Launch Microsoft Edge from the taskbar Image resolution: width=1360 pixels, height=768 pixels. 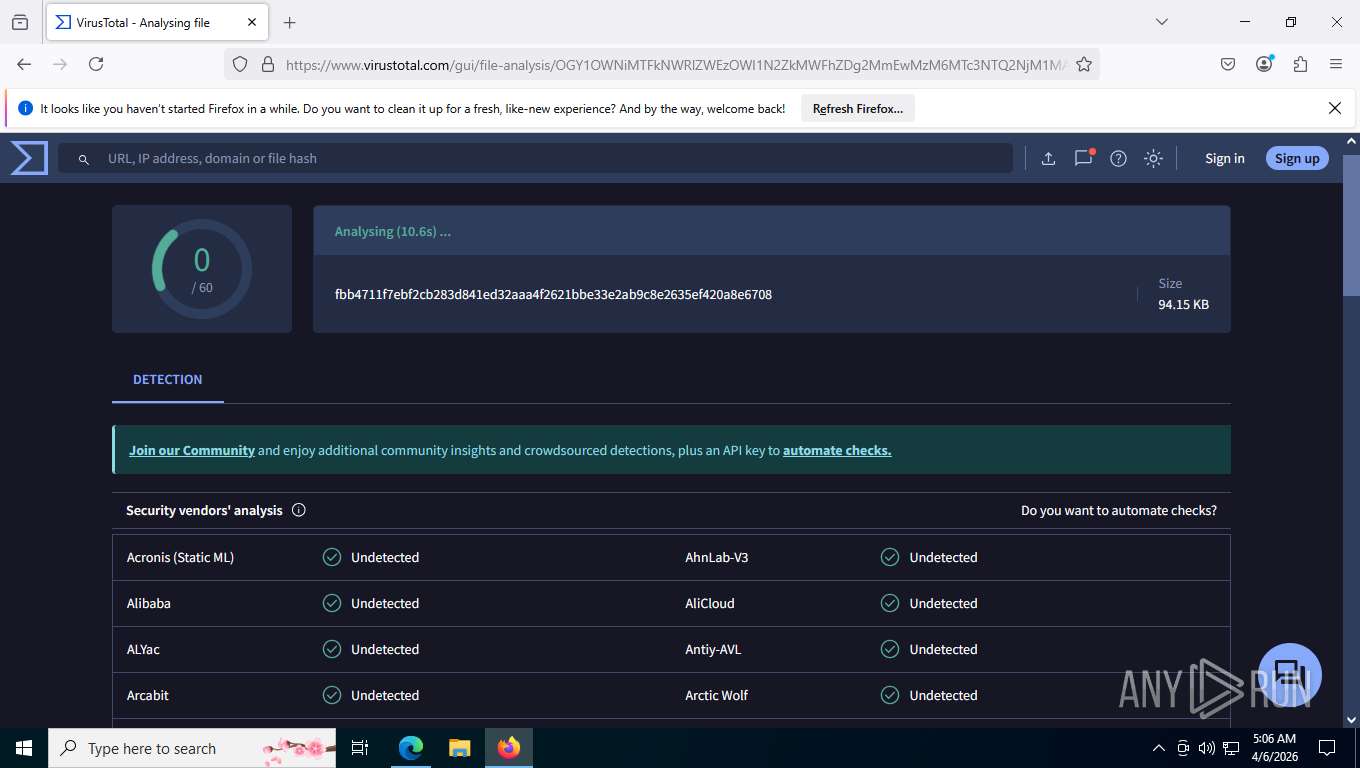click(411, 748)
